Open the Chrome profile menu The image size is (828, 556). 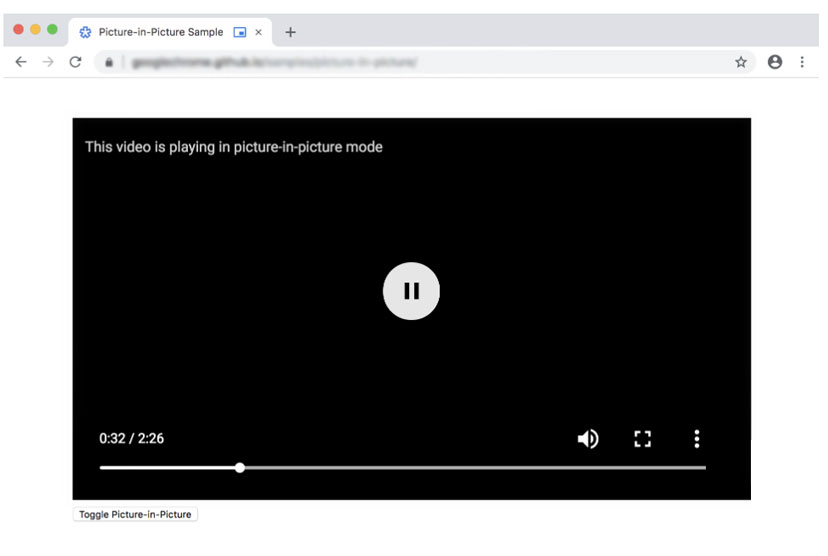click(775, 62)
